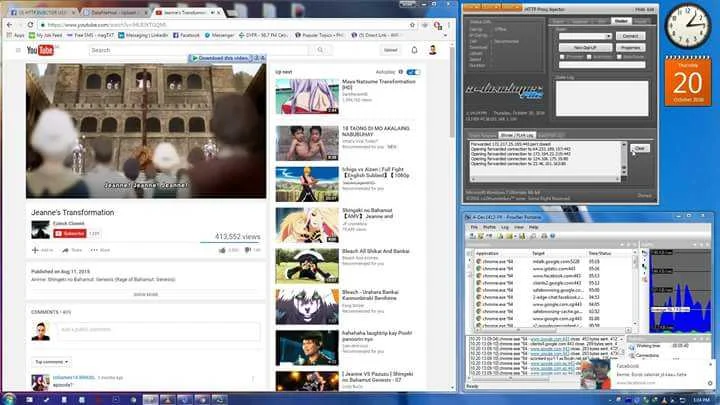This screenshot has width=720, height=405.
Task: Click the Add a public comment box
Action: (158, 330)
